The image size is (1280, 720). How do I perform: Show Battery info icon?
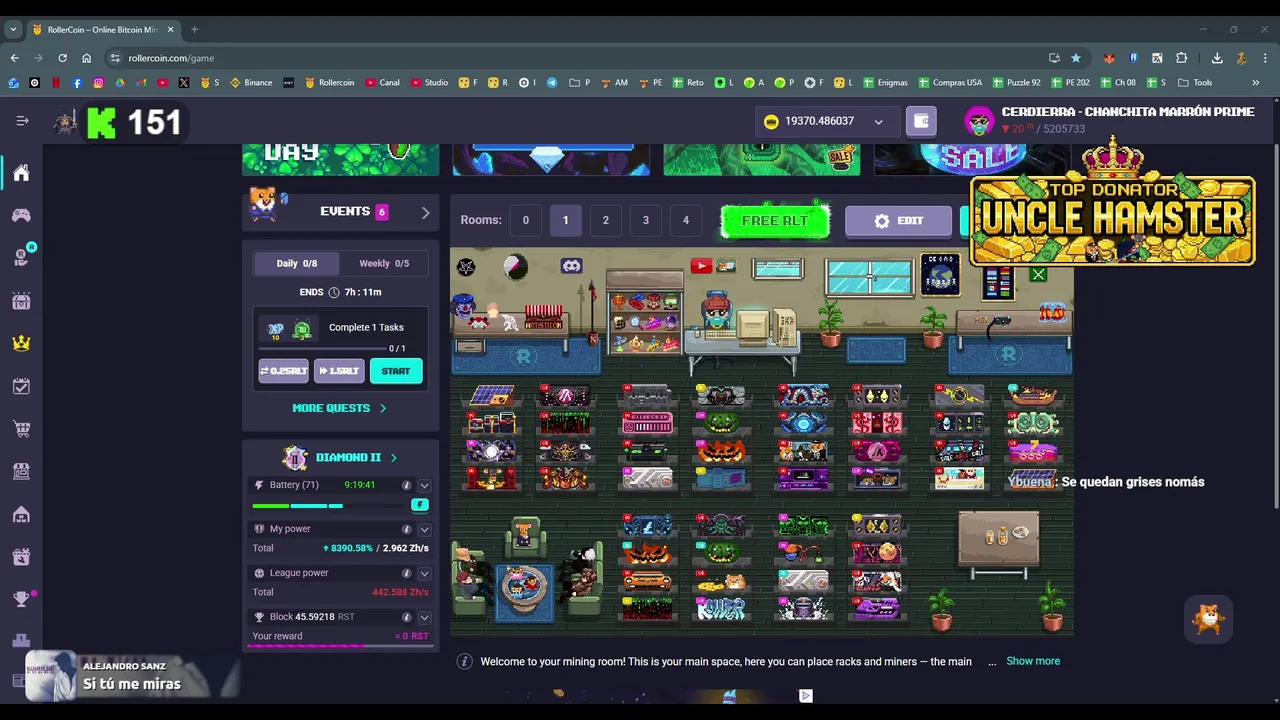(406, 485)
